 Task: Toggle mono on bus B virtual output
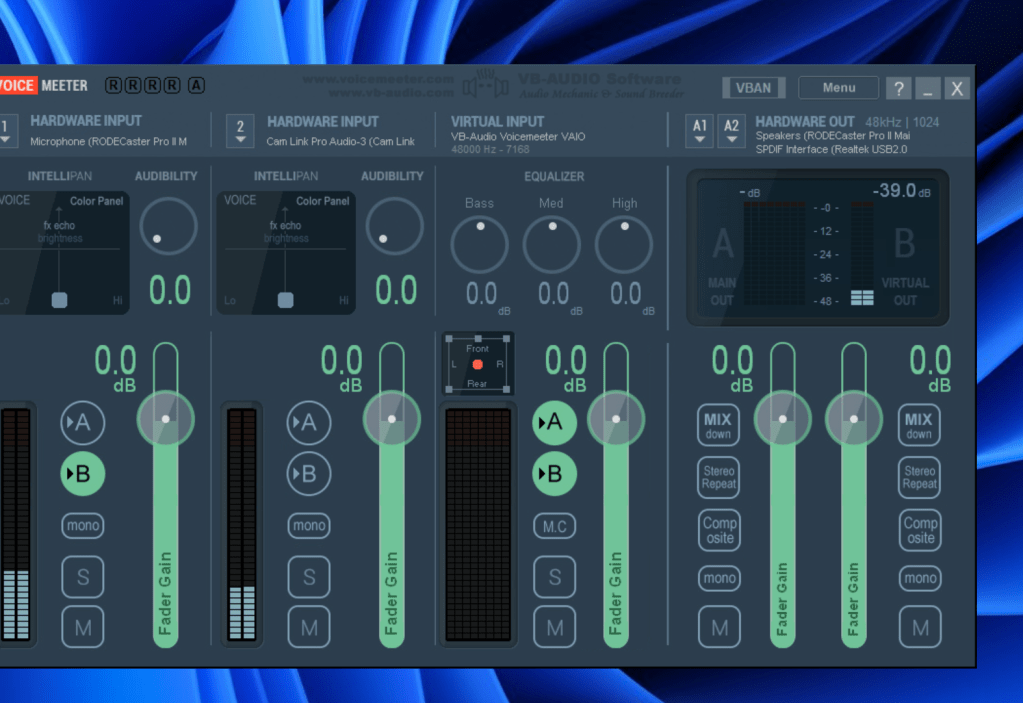click(x=920, y=578)
